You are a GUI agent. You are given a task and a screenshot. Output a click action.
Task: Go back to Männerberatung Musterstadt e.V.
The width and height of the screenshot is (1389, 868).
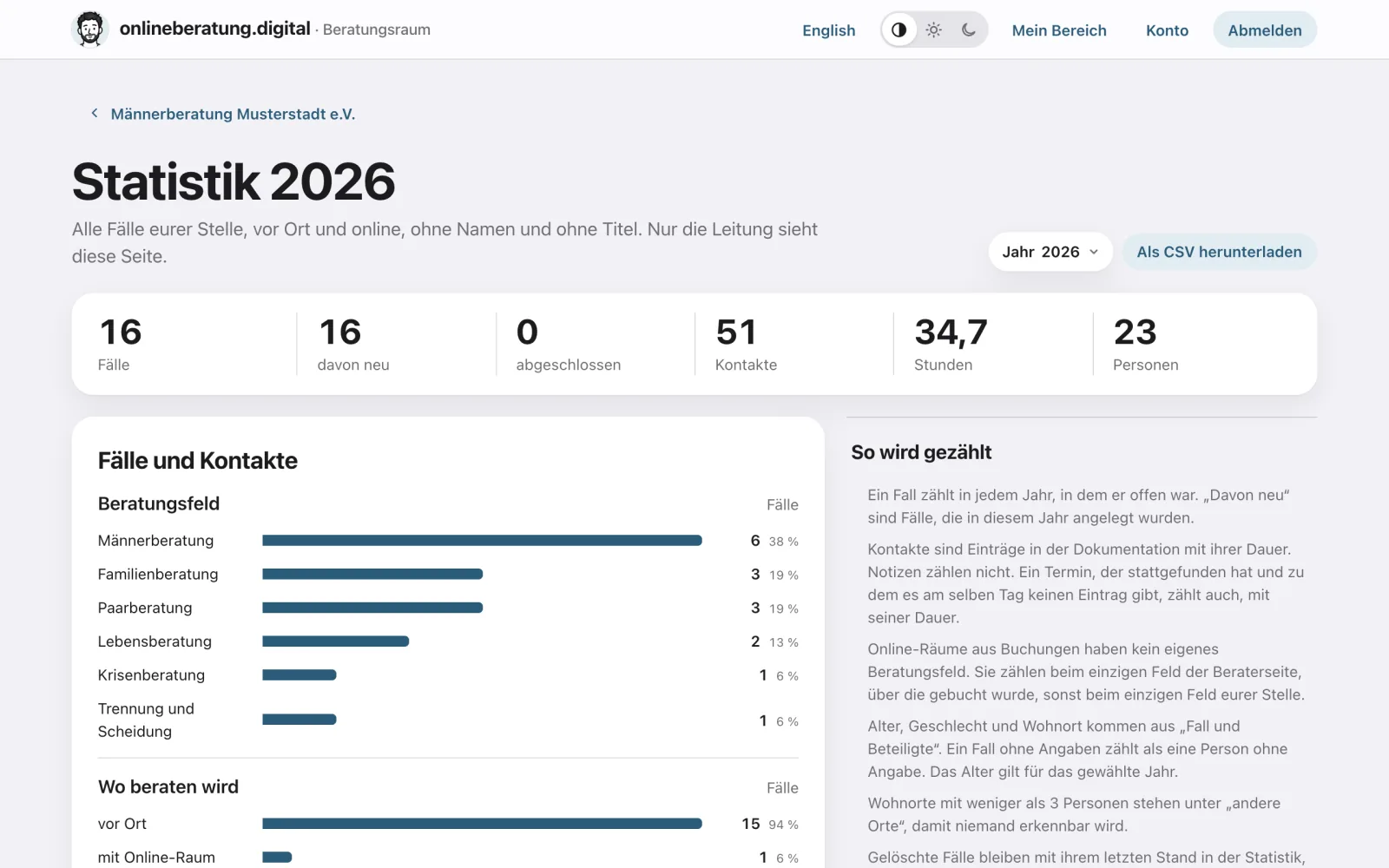[233, 114]
